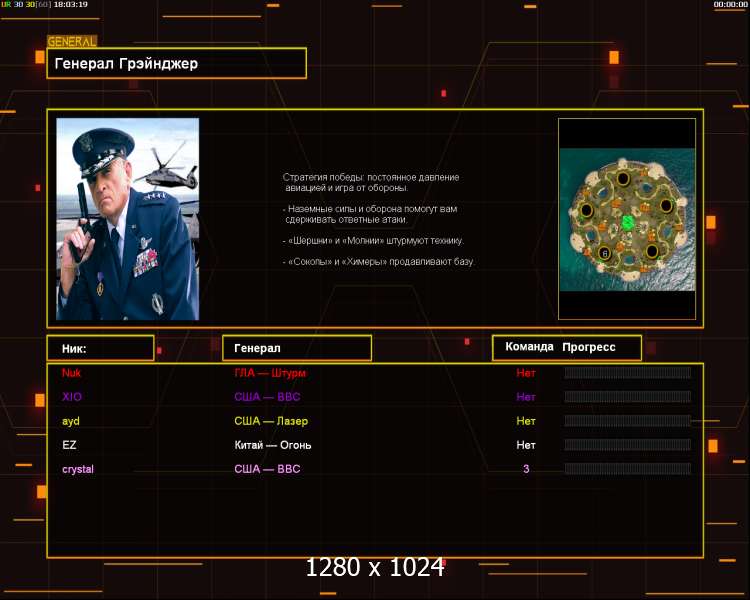Click the "Команда Прогресс" column header

coord(566,347)
